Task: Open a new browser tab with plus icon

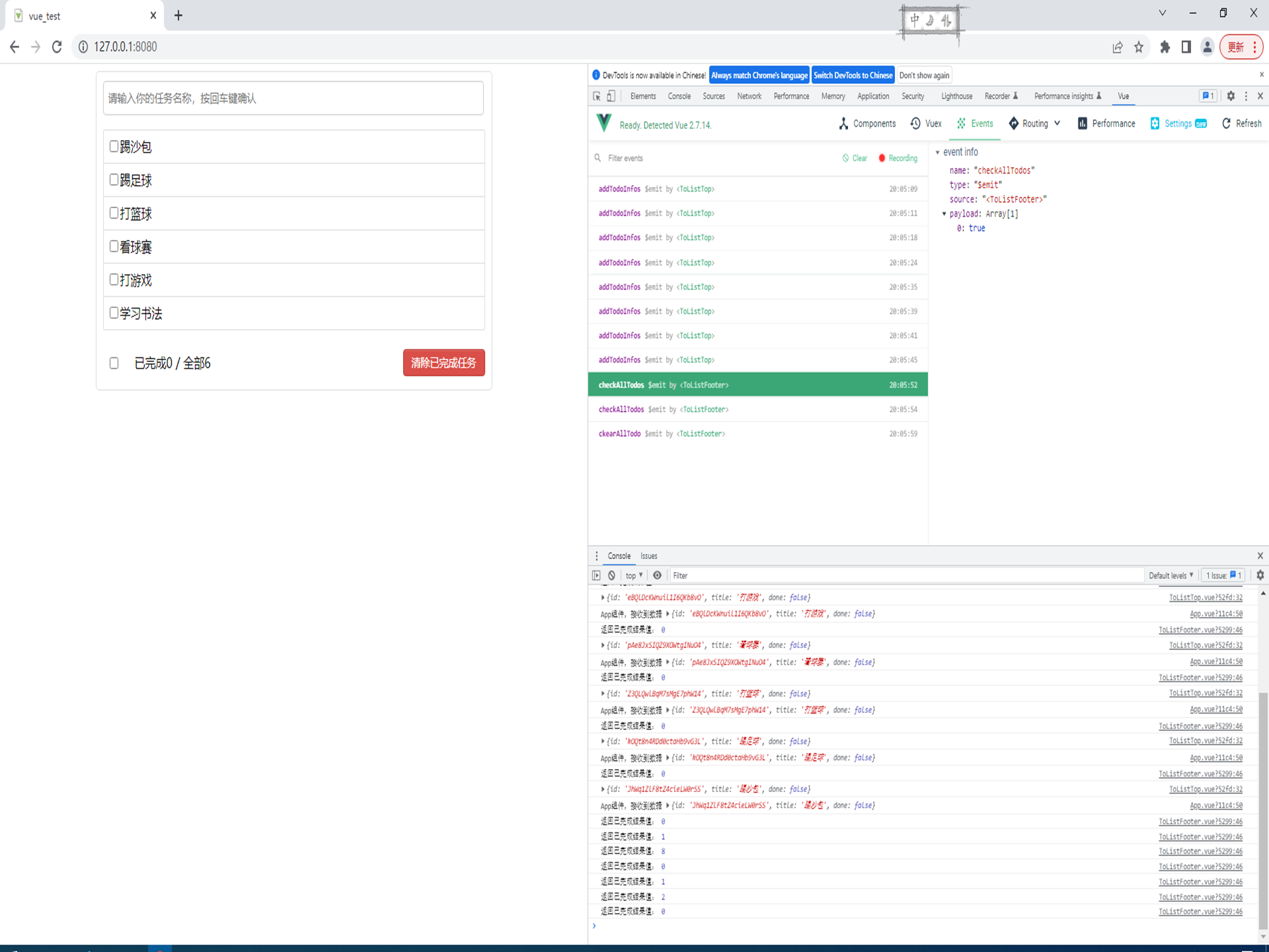Action: [178, 15]
